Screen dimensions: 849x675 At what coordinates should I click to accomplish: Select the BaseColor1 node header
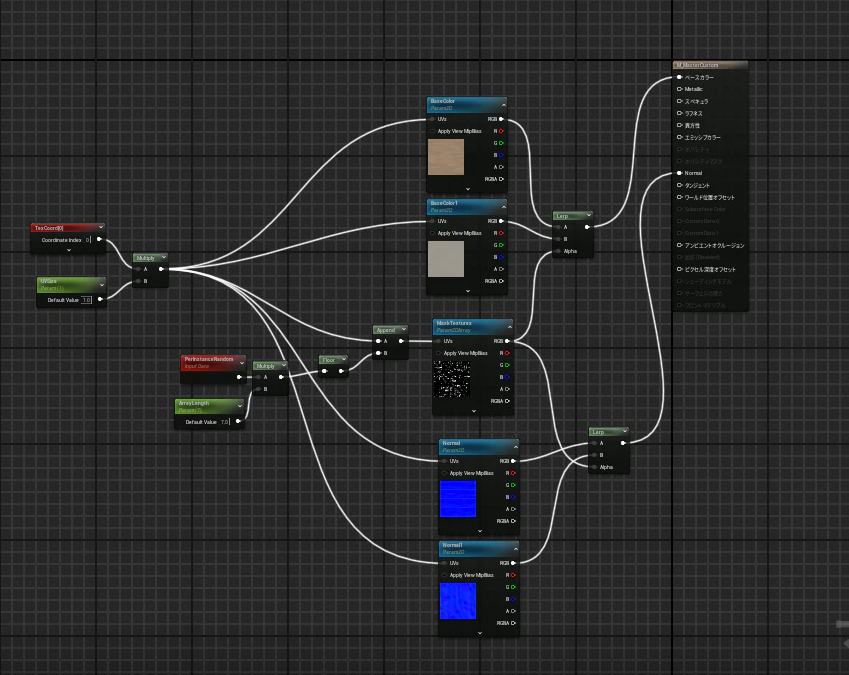(467, 206)
